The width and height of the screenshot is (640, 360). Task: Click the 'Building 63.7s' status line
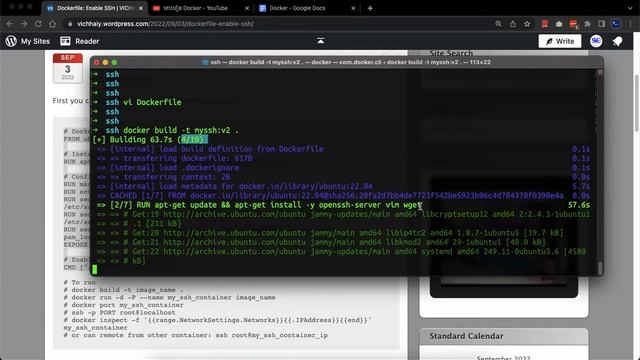coord(150,140)
